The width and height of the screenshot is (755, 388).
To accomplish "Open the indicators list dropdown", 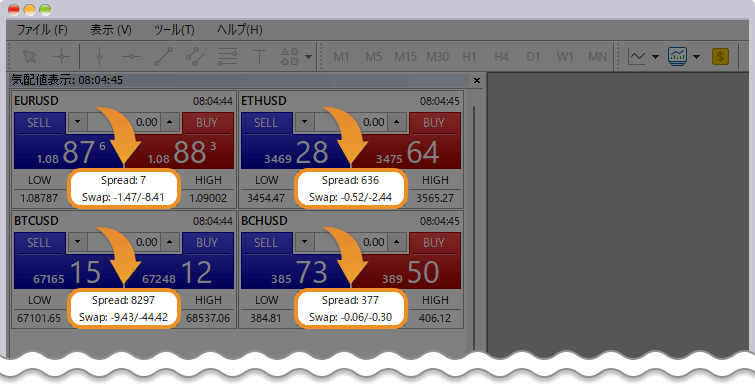I will pyautogui.click(x=696, y=57).
